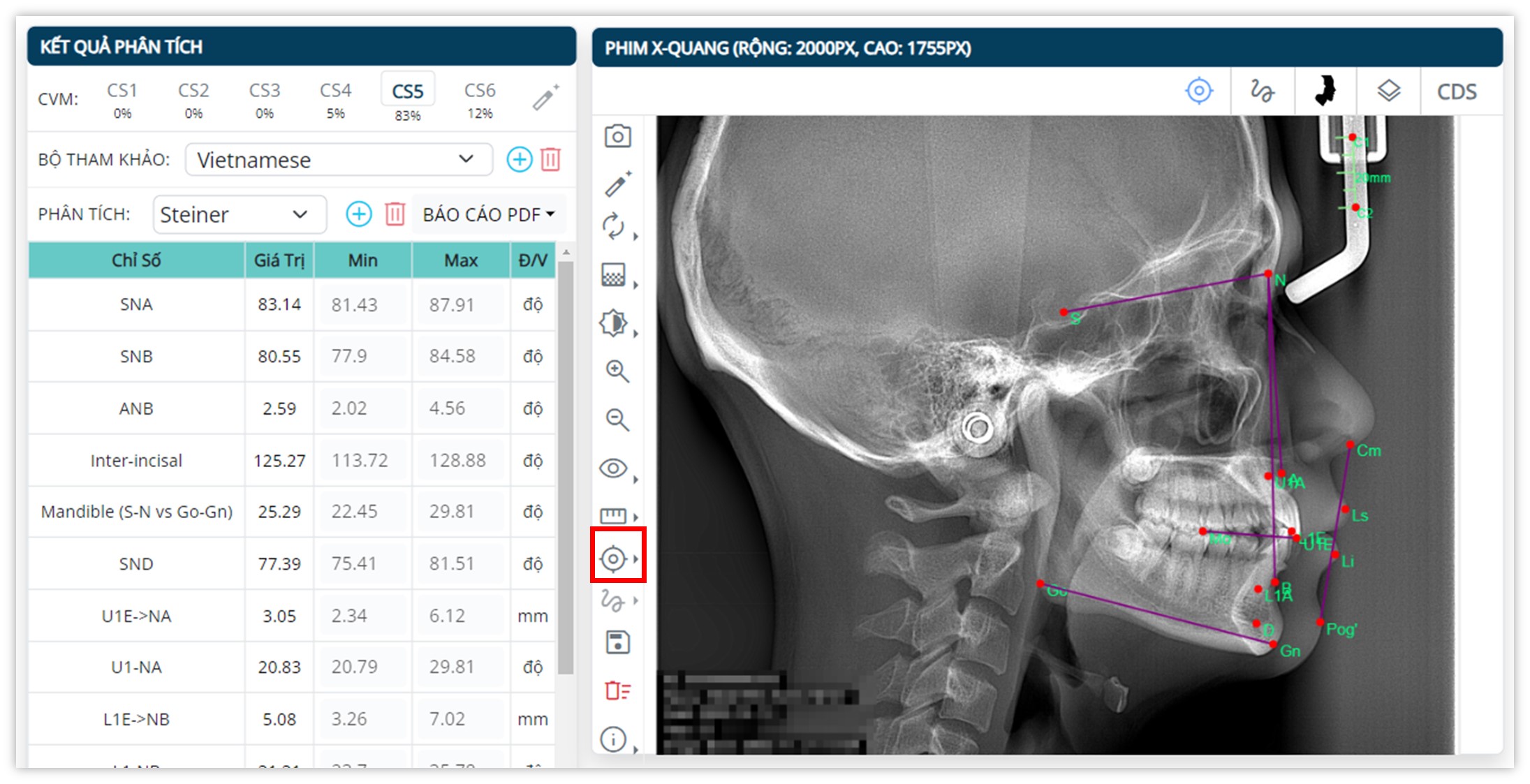Viewport: 1530px width, 784px height.
Task: Expand the ruler tool submenu arrow
Action: point(635,517)
